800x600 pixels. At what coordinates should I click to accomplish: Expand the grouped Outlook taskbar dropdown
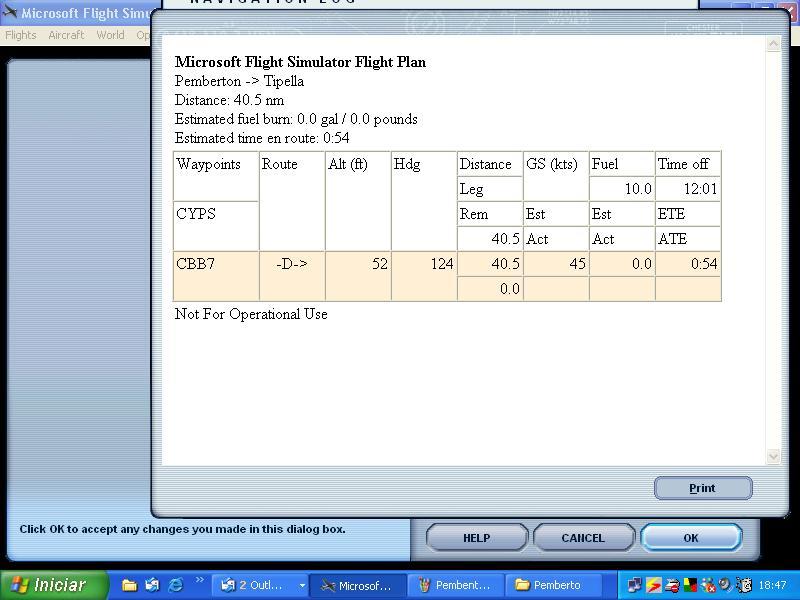[302, 585]
